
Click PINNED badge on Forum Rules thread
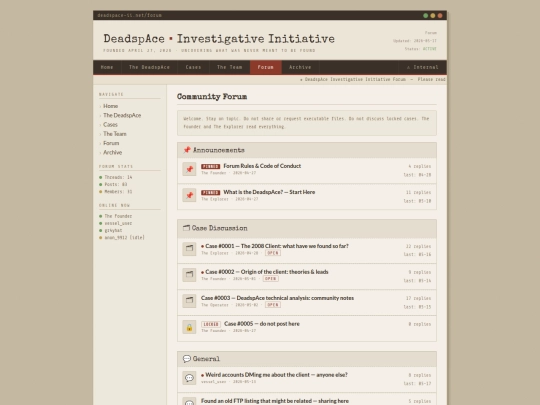[210, 166]
